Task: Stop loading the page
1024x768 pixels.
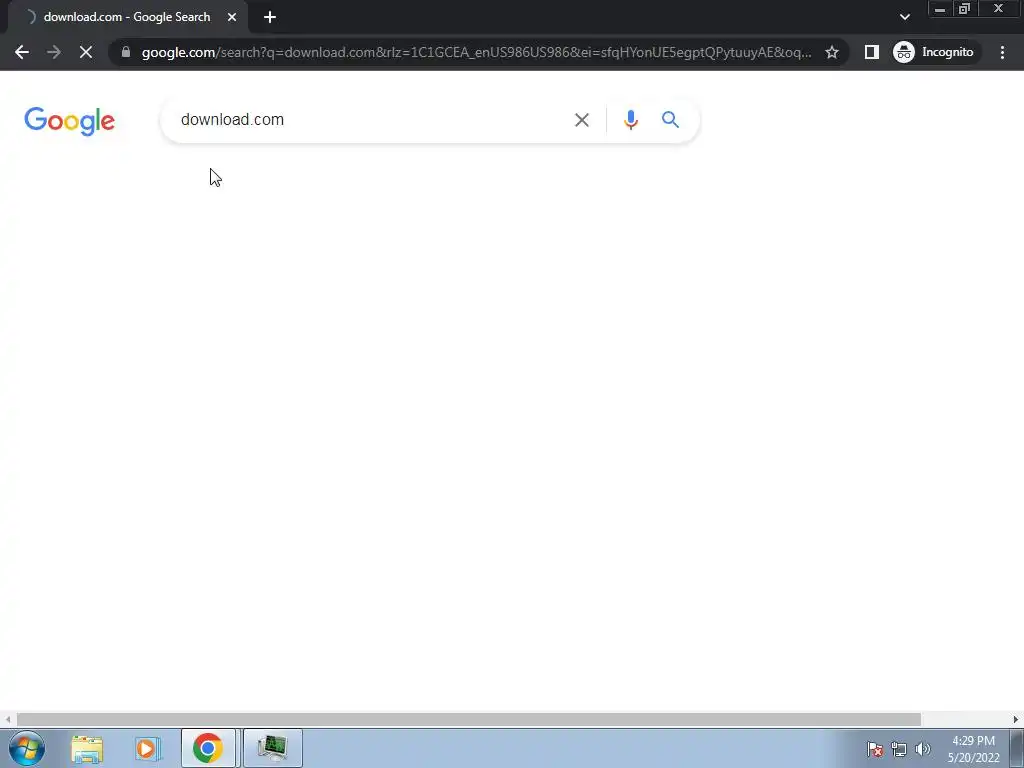Action: [86, 52]
